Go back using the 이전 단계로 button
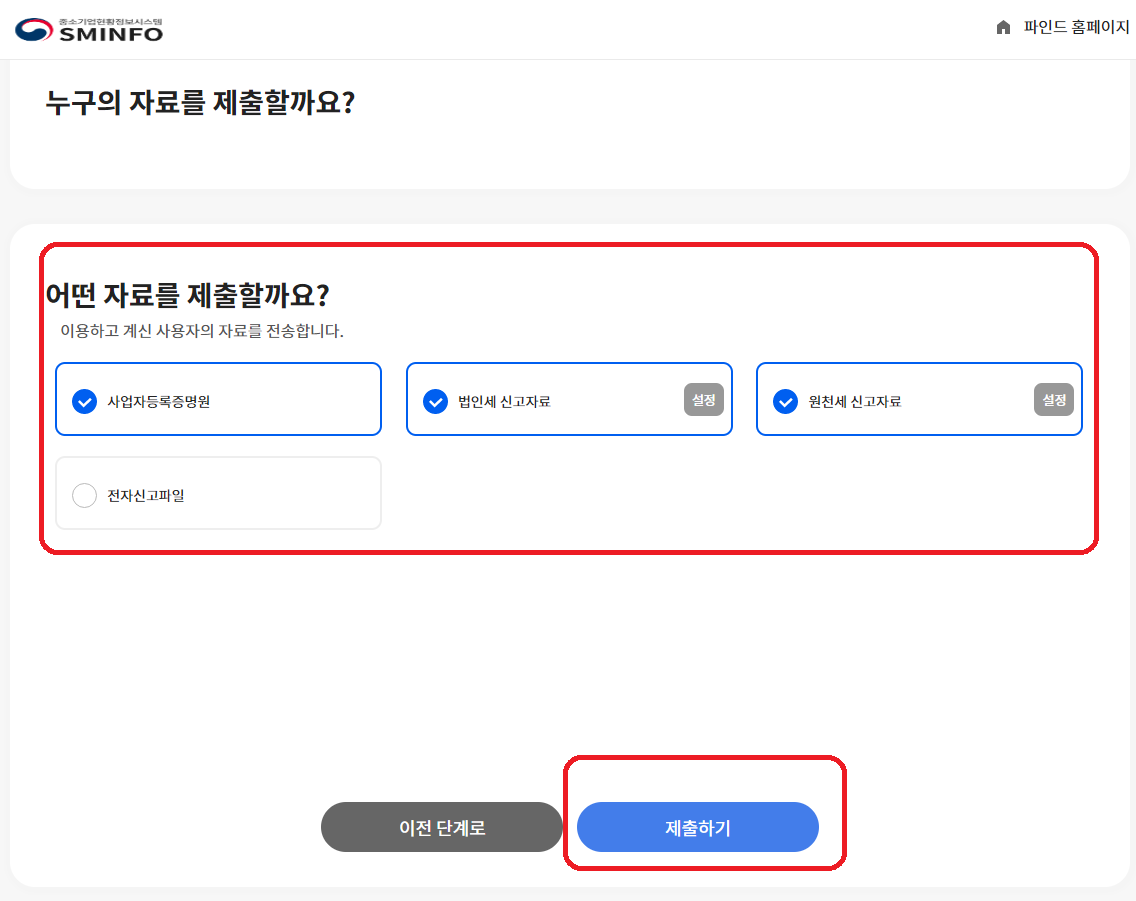The width and height of the screenshot is (1136, 901). click(442, 827)
